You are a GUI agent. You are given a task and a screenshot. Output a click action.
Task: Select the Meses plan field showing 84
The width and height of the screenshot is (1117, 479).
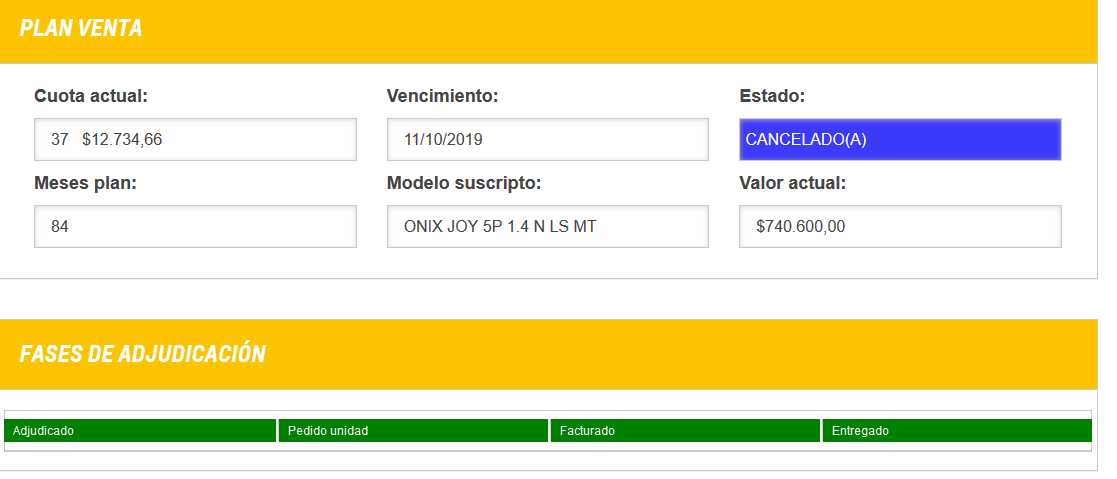point(195,227)
